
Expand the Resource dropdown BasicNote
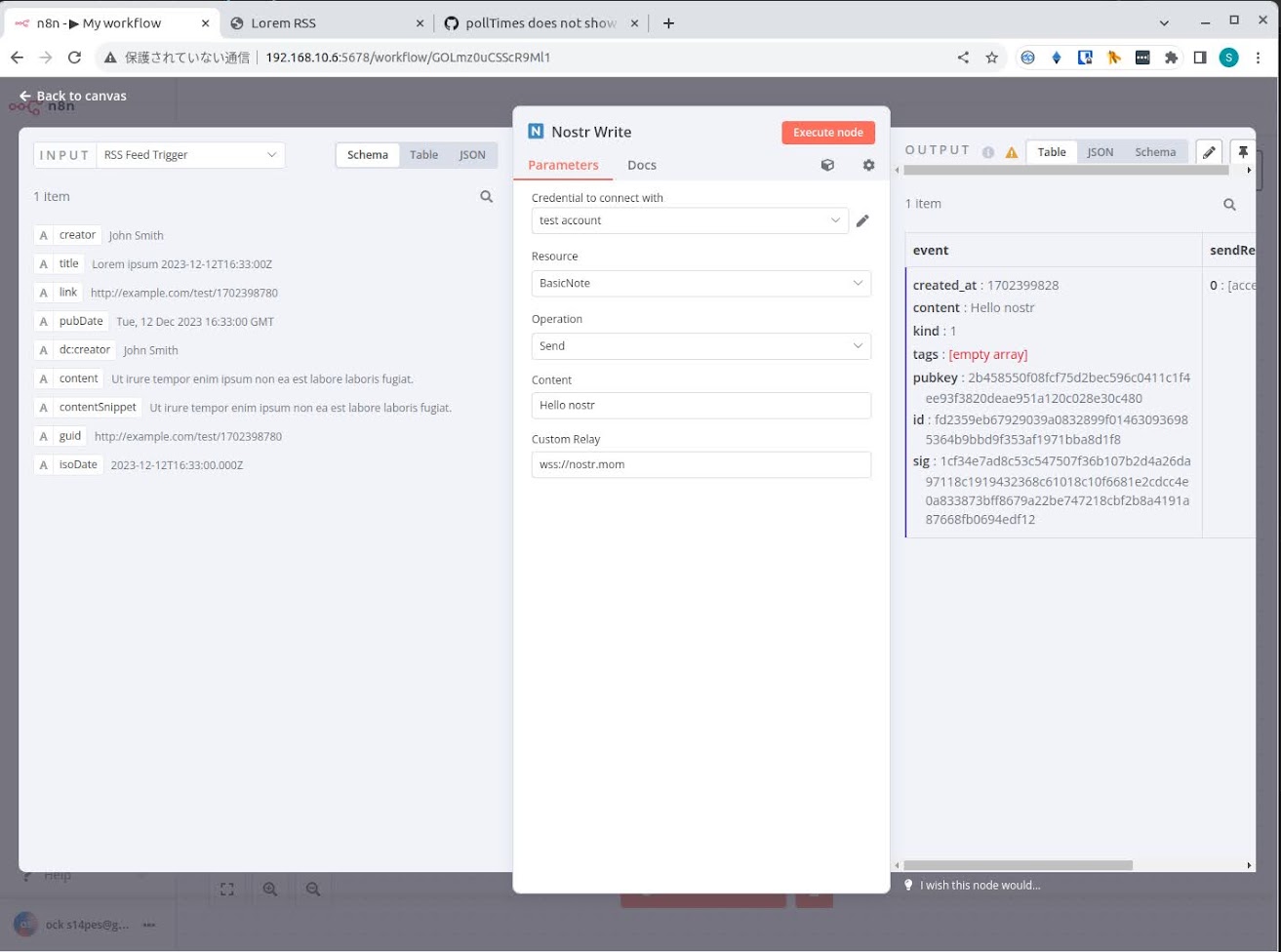pyautogui.click(x=701, y=283)
